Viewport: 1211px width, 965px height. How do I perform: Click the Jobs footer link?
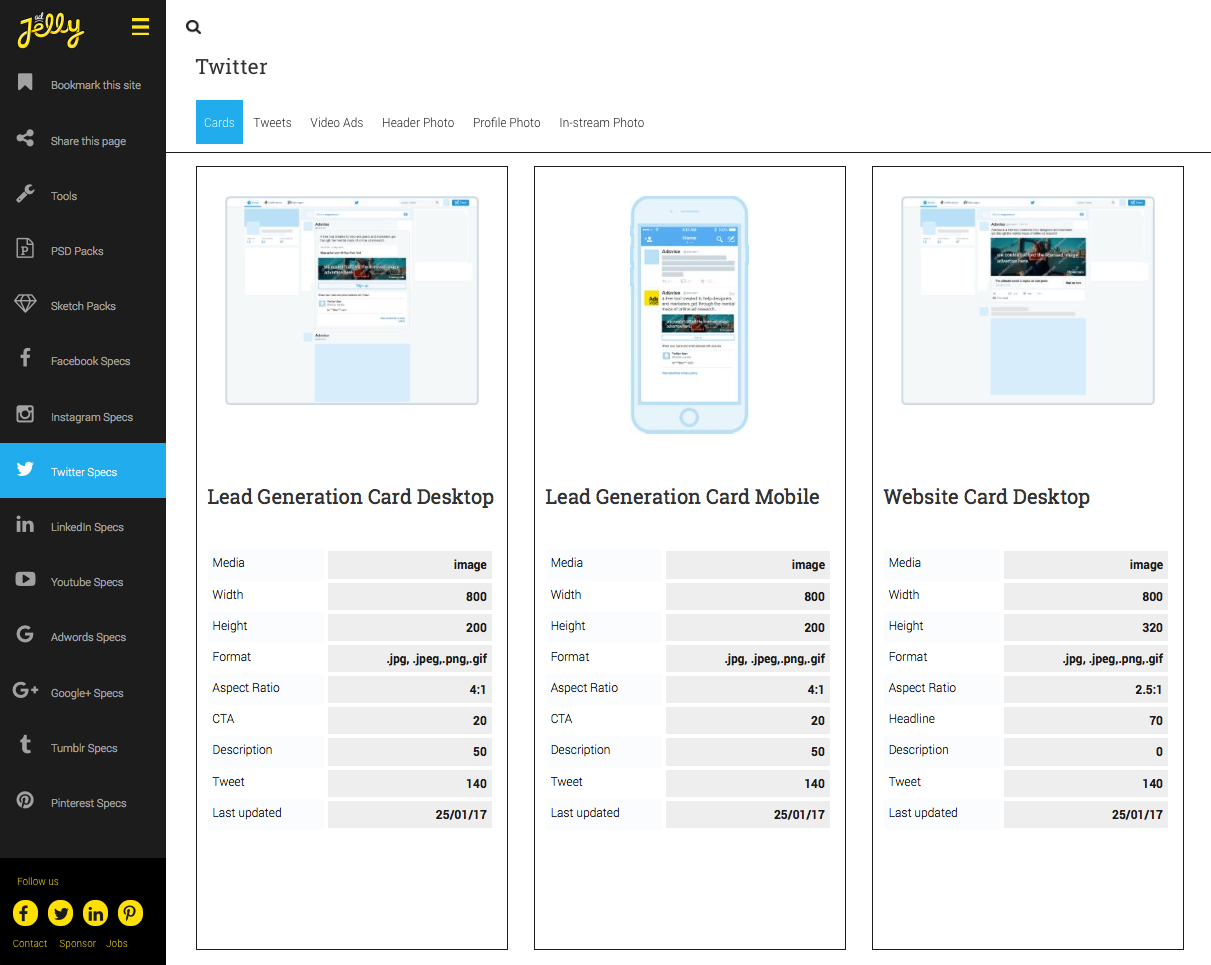tap(117, 943)
